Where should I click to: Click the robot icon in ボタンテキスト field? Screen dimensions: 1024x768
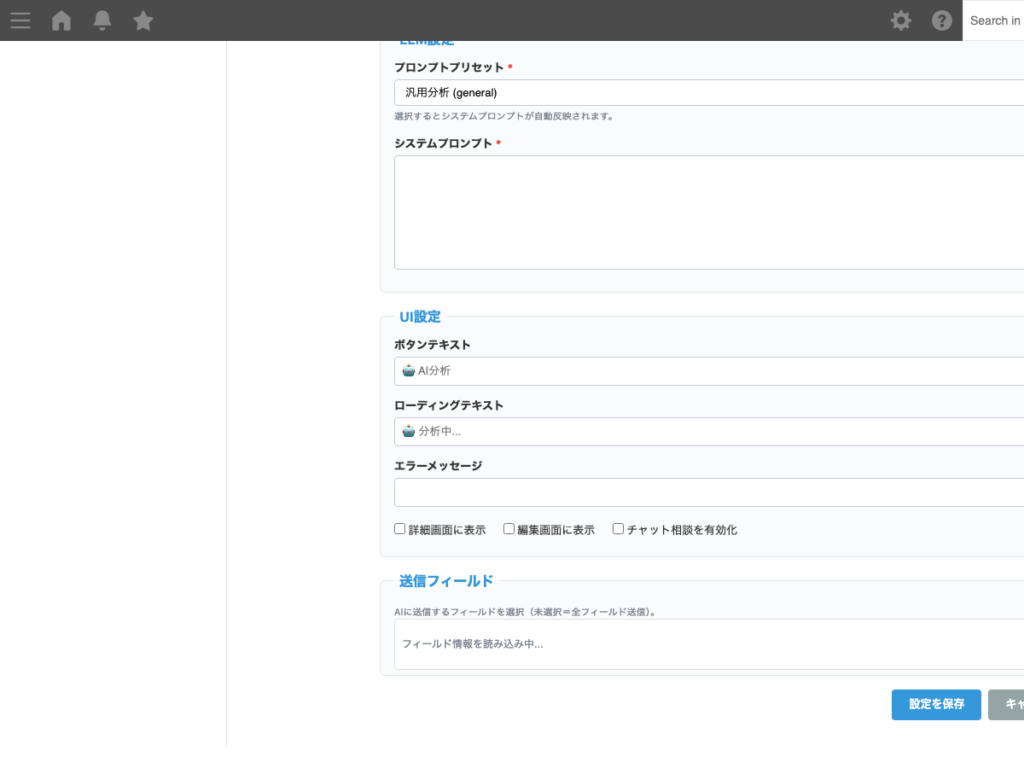[x=409, y=370]
